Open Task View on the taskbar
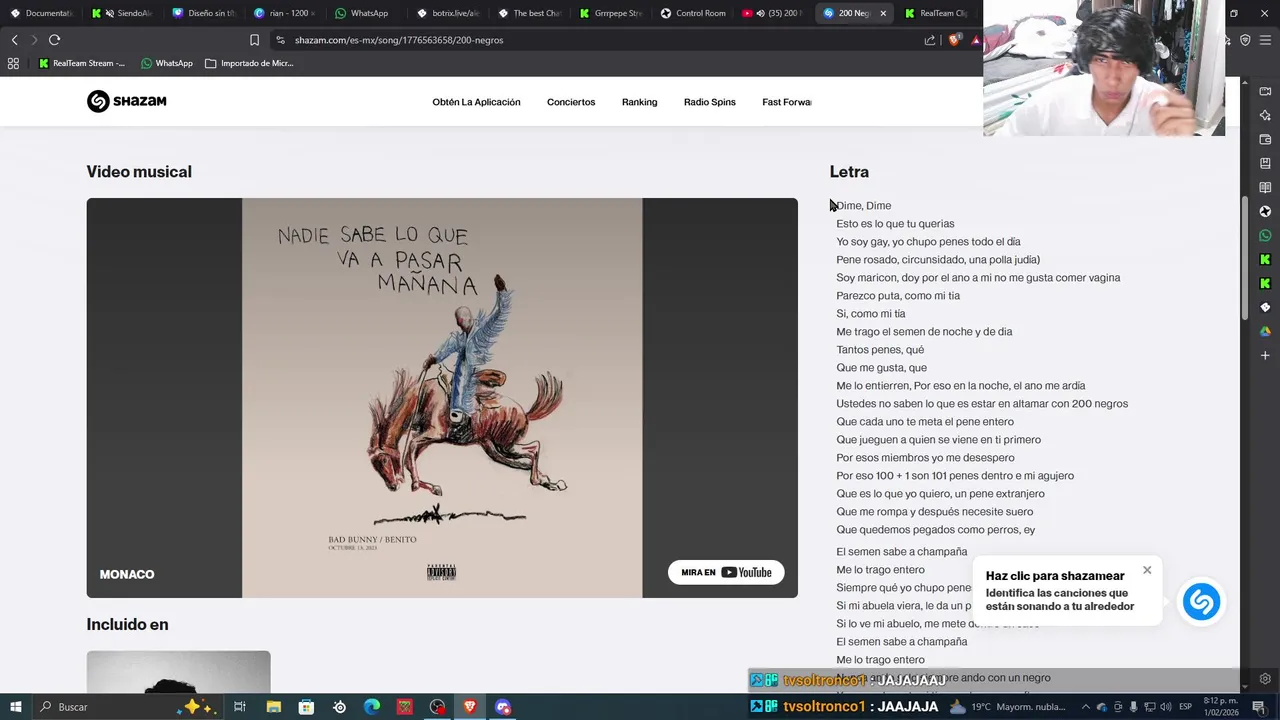1280x720 pixels. pos(240,707)
